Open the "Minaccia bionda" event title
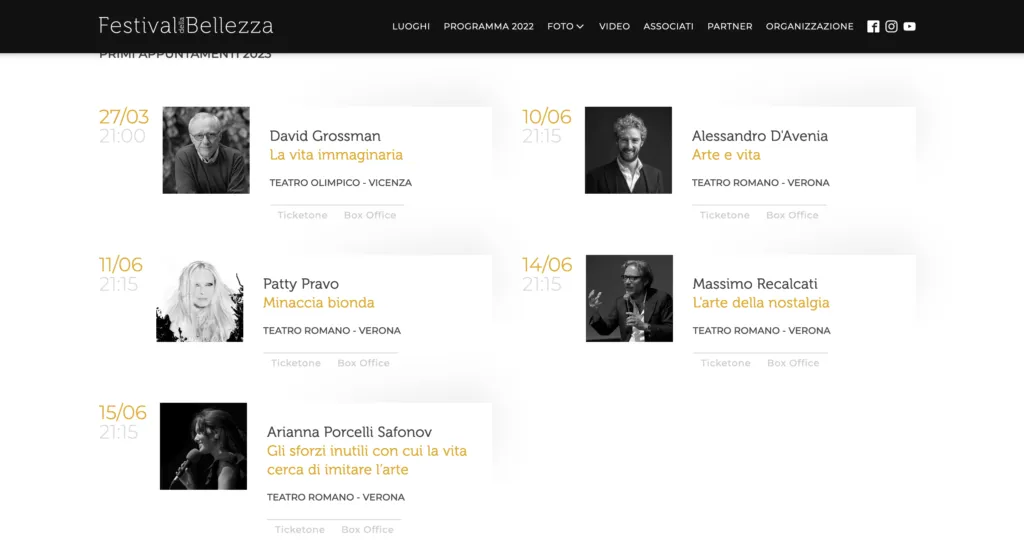 (x=318, y=303)
